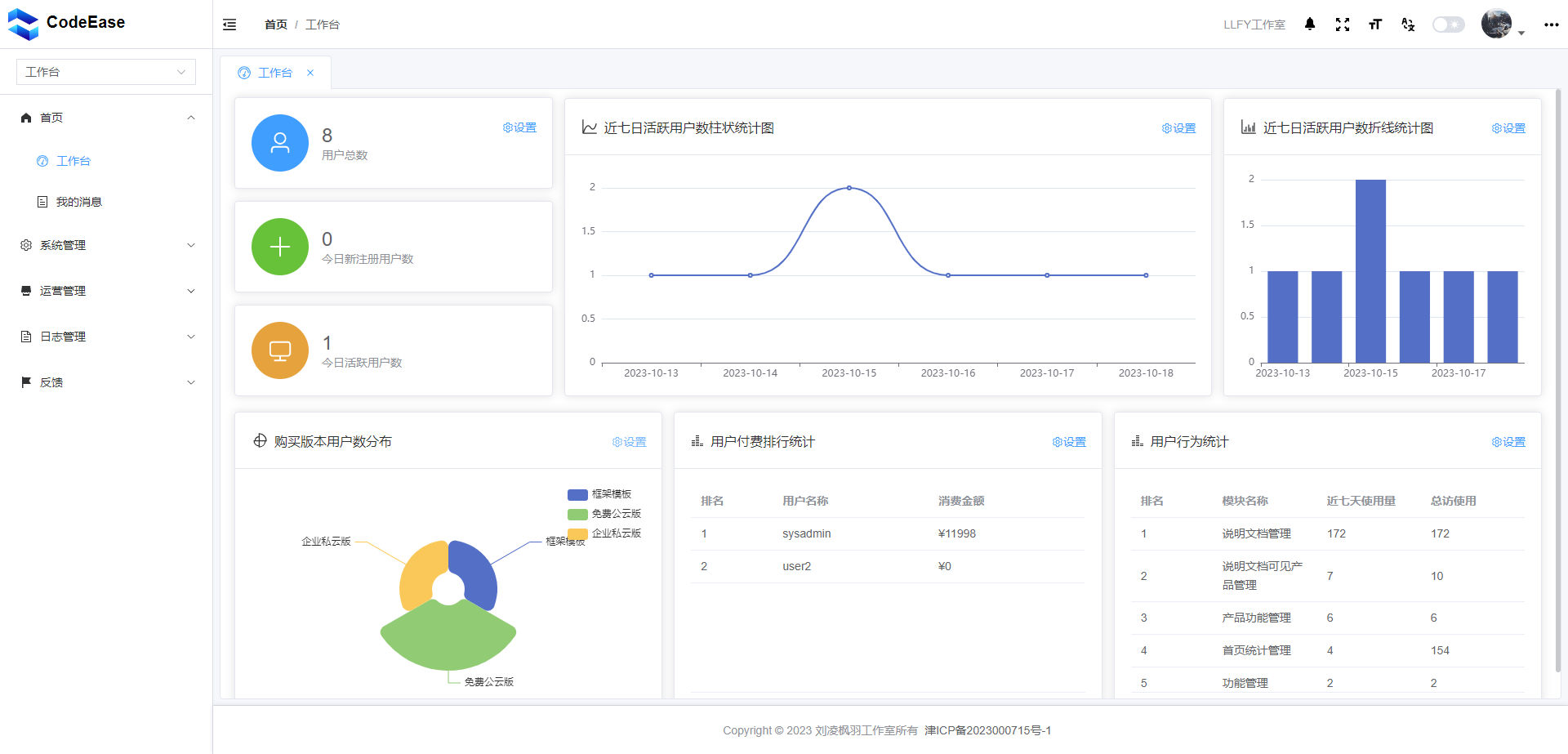Click the yellow 企业私云版 pie slice
Viewport: 1568px width, 754px height.
(x=419, y=573)
